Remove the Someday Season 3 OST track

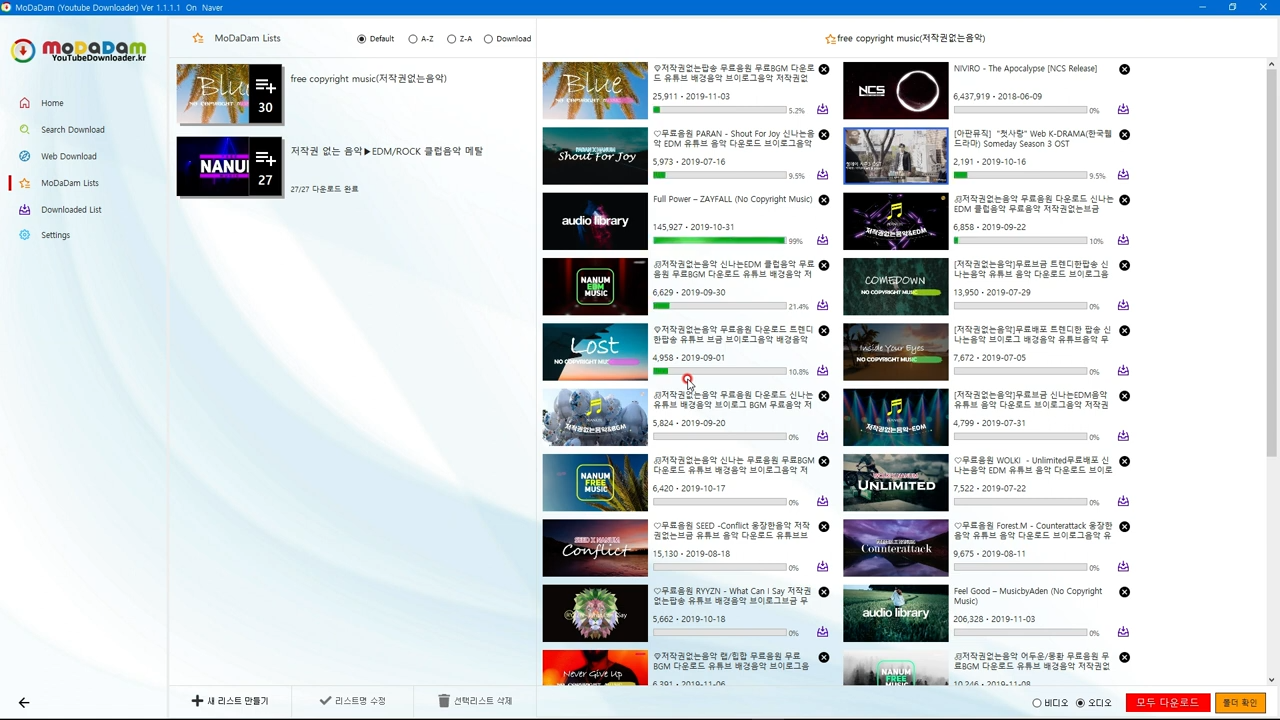click(x=1124, y=135)
